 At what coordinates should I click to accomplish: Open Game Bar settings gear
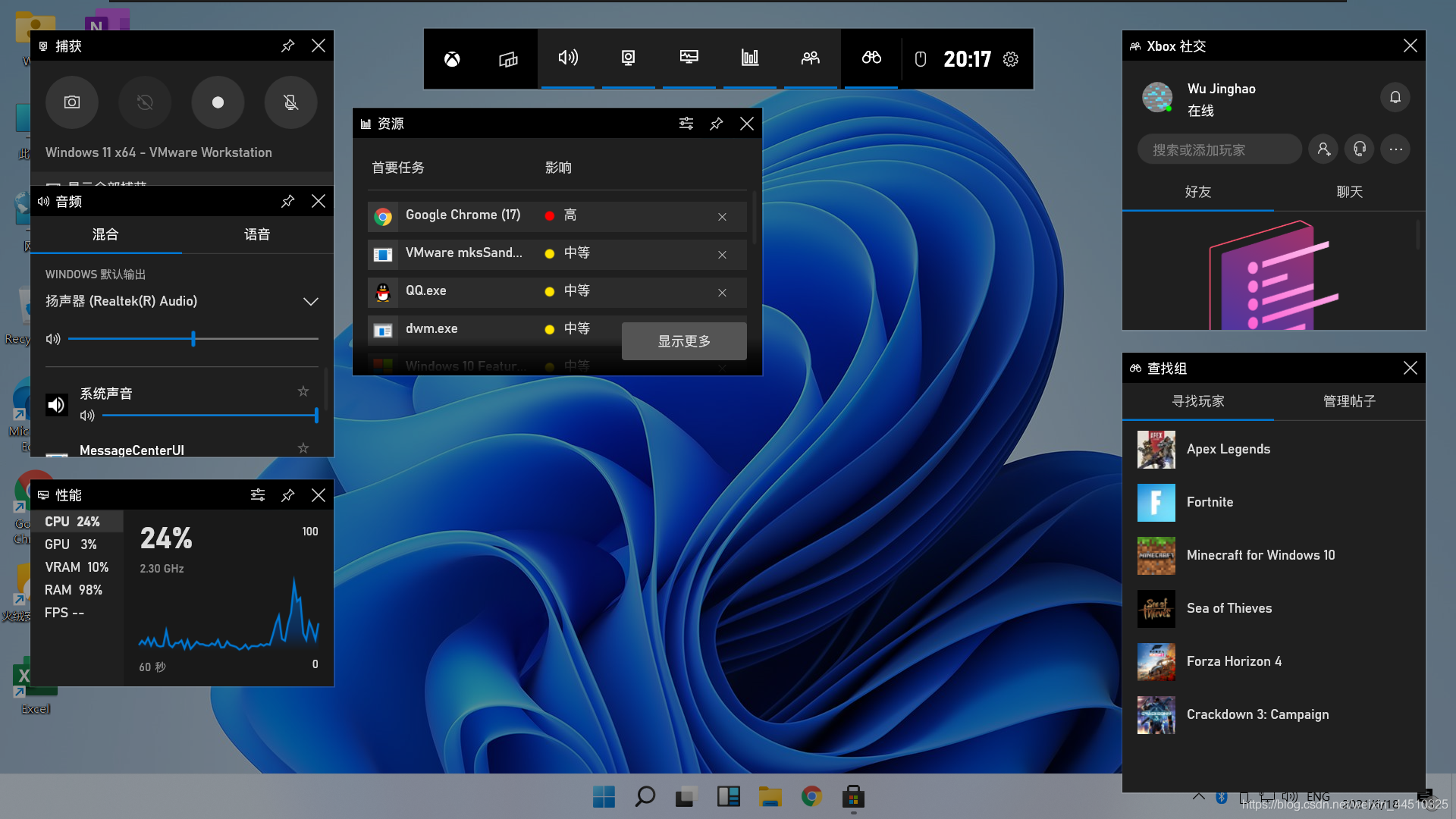click(1011, 59)
